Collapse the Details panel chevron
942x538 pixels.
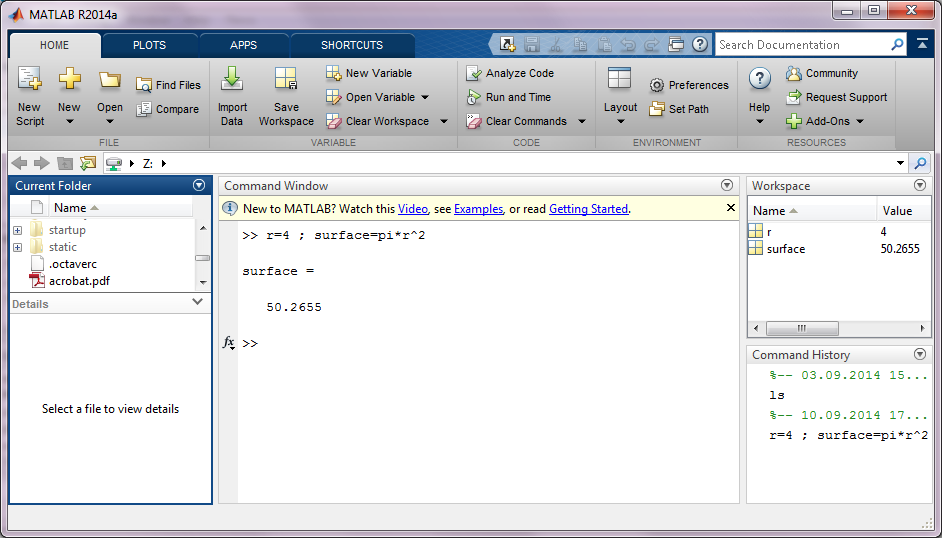[198, 303]
